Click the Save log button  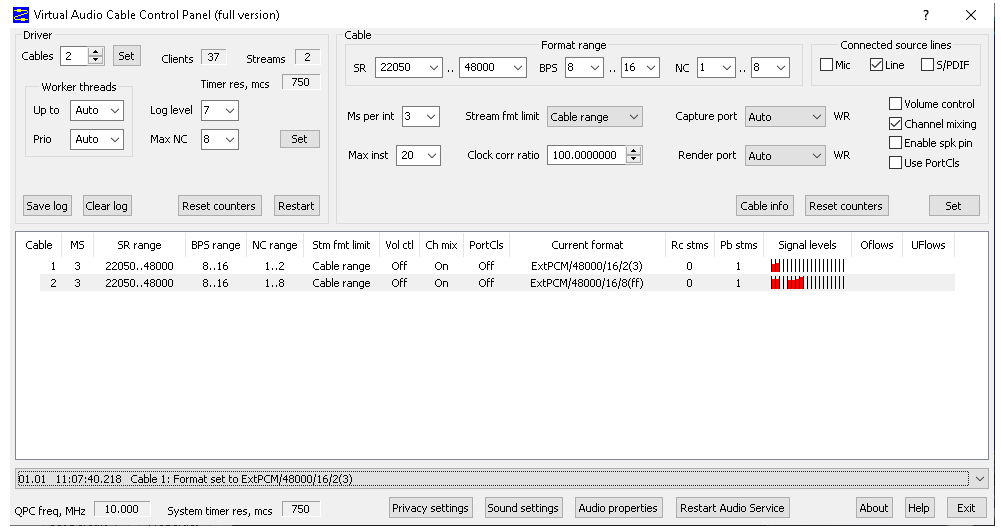click(x=47, y=206)
